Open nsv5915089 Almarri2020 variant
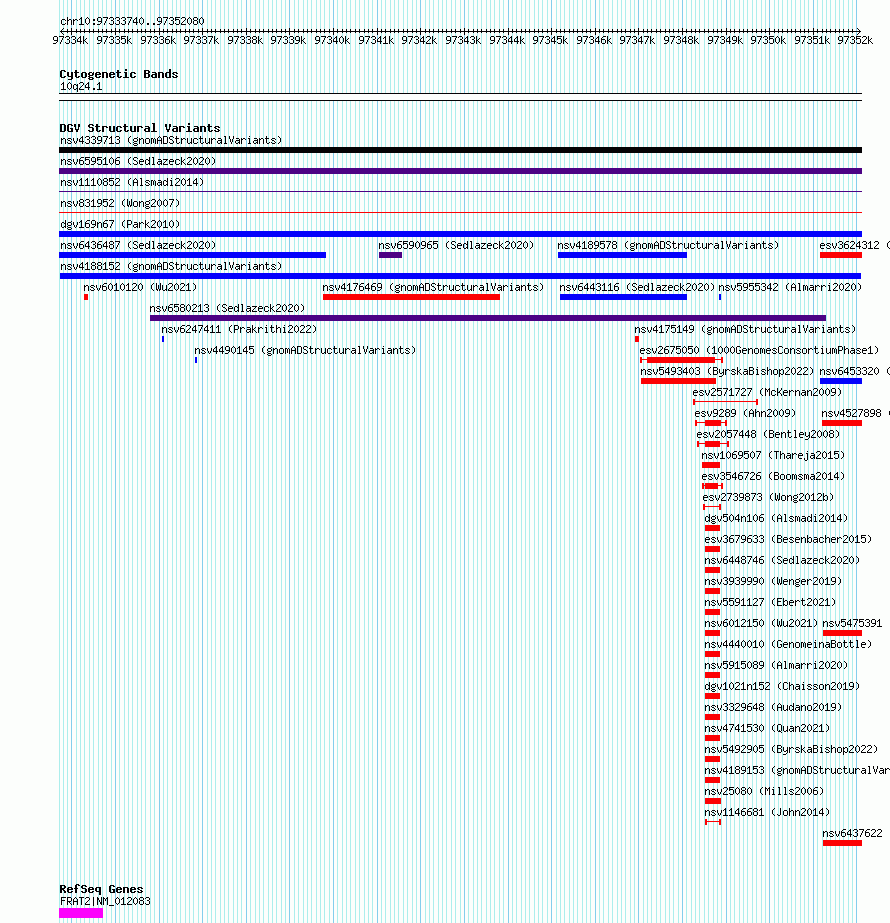The image size is (890, 923). (x=776, y=665)
